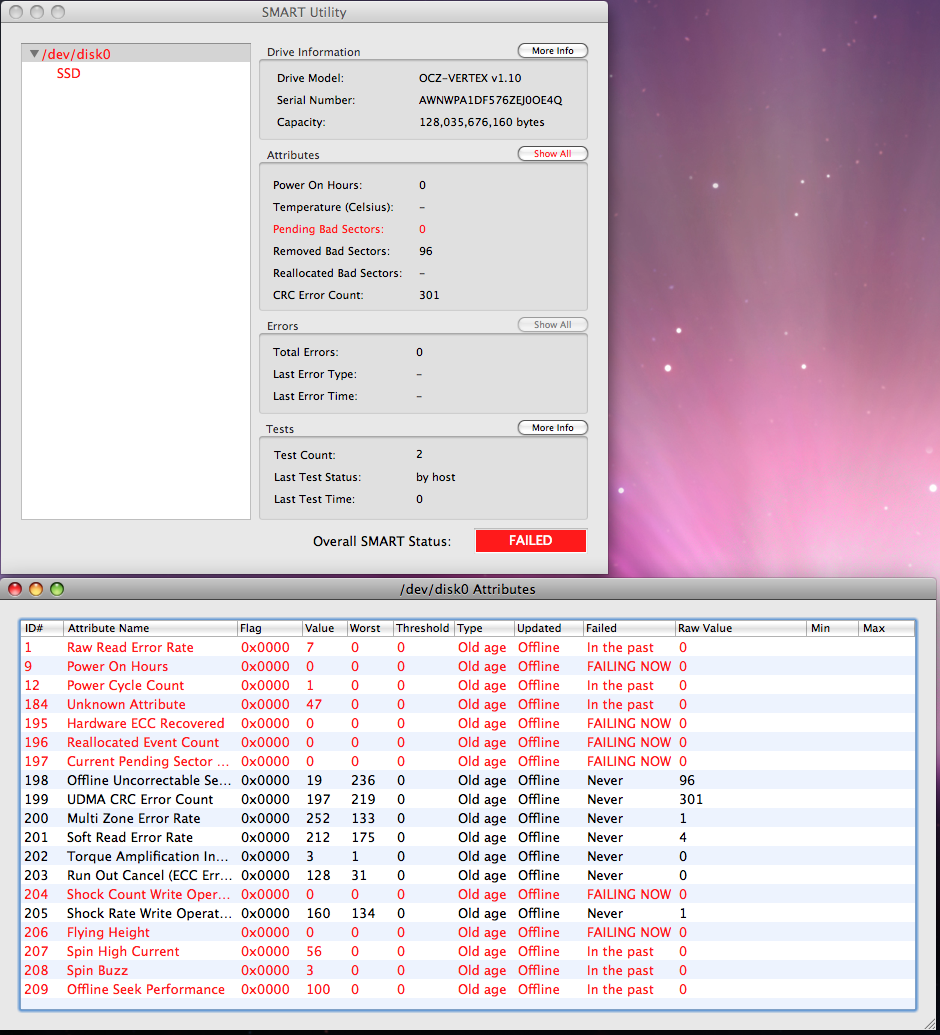Sort by Raw Value column header
This screenshot has width=940, height=1035.
(x=741, y=628)
